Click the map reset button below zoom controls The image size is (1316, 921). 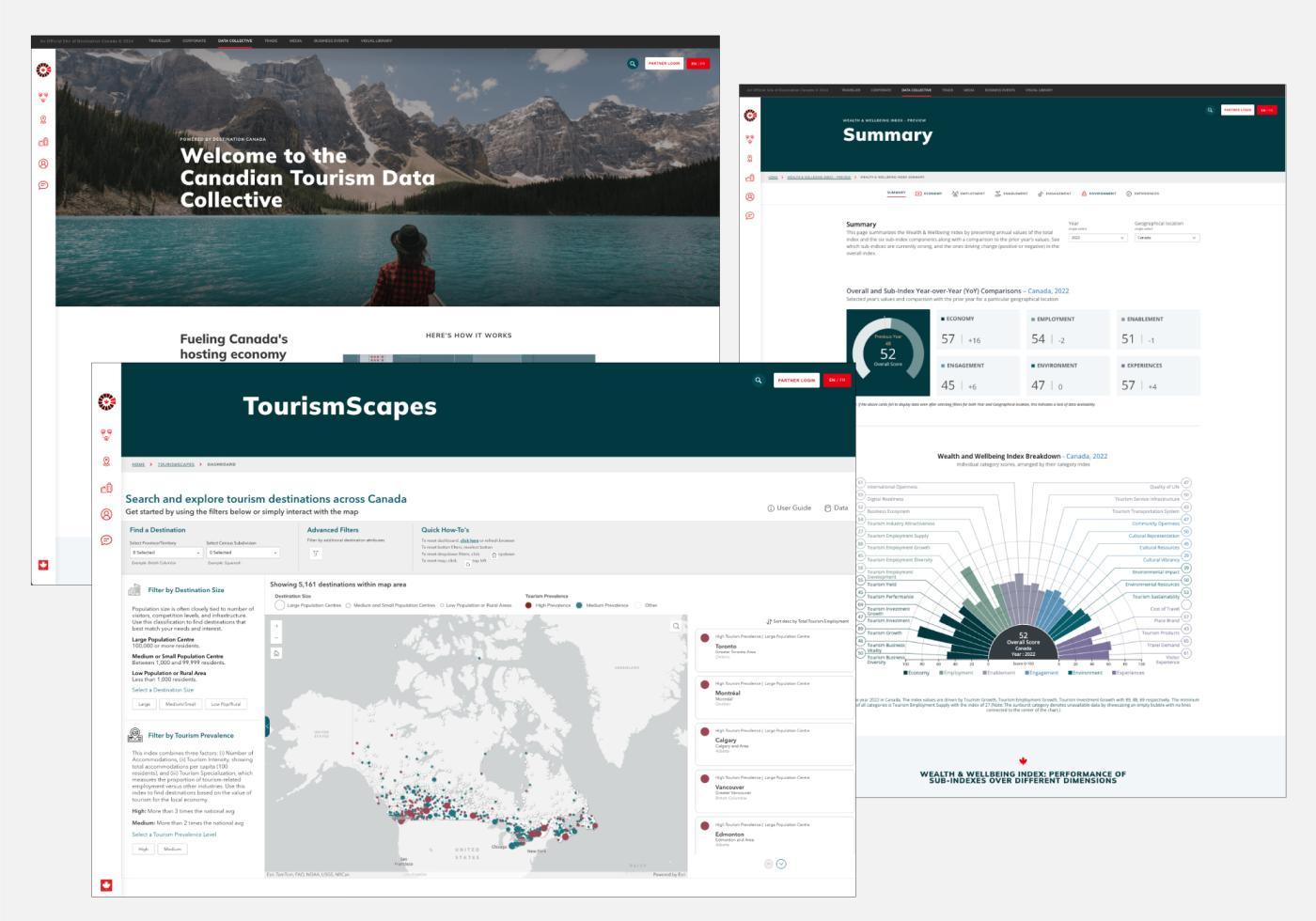(276, 652)
